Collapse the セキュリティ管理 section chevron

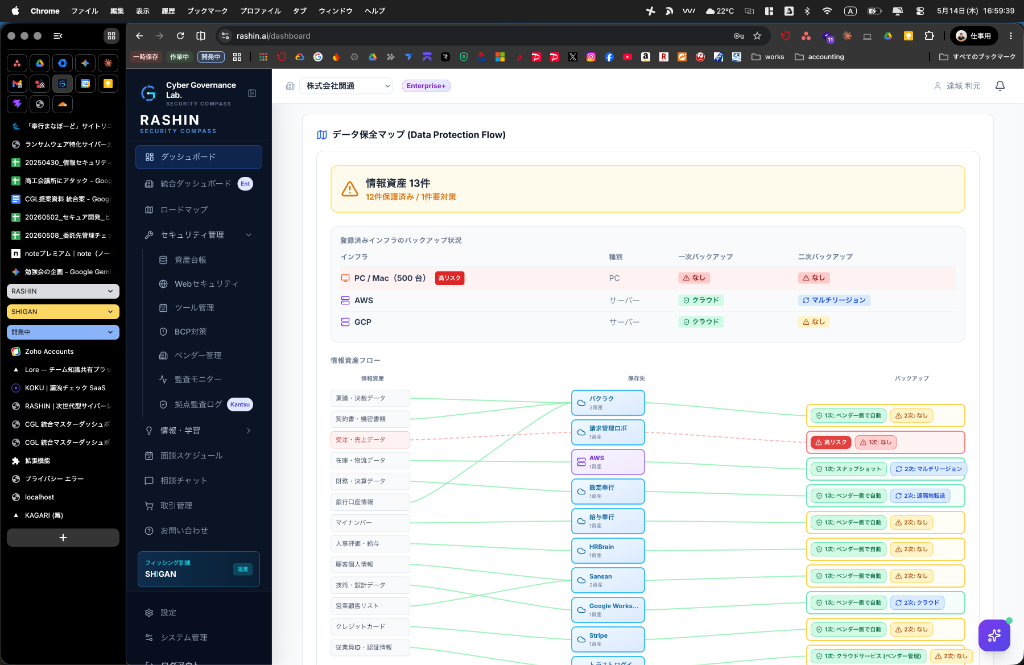[x=248, y=235]
